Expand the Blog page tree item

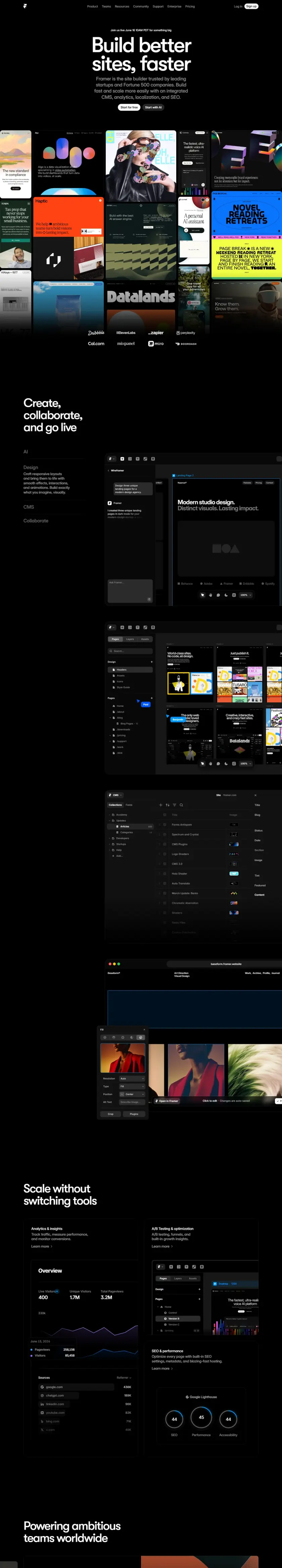click(x=110, y=718)
